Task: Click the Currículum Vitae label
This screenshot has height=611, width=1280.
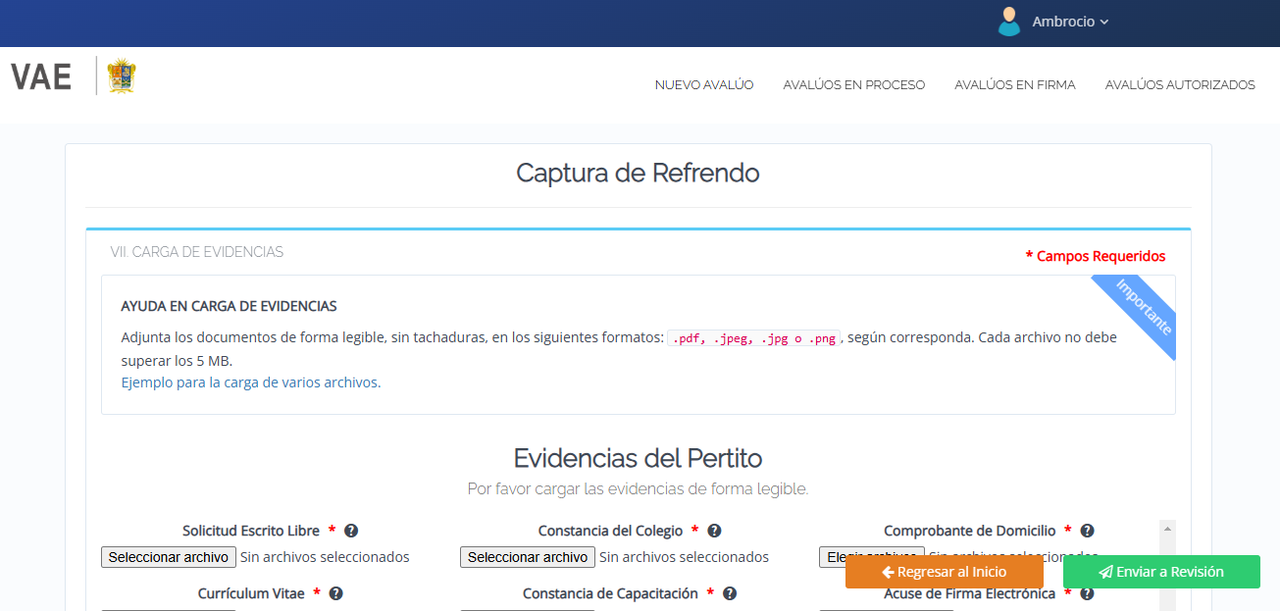Action: (251, 593)
